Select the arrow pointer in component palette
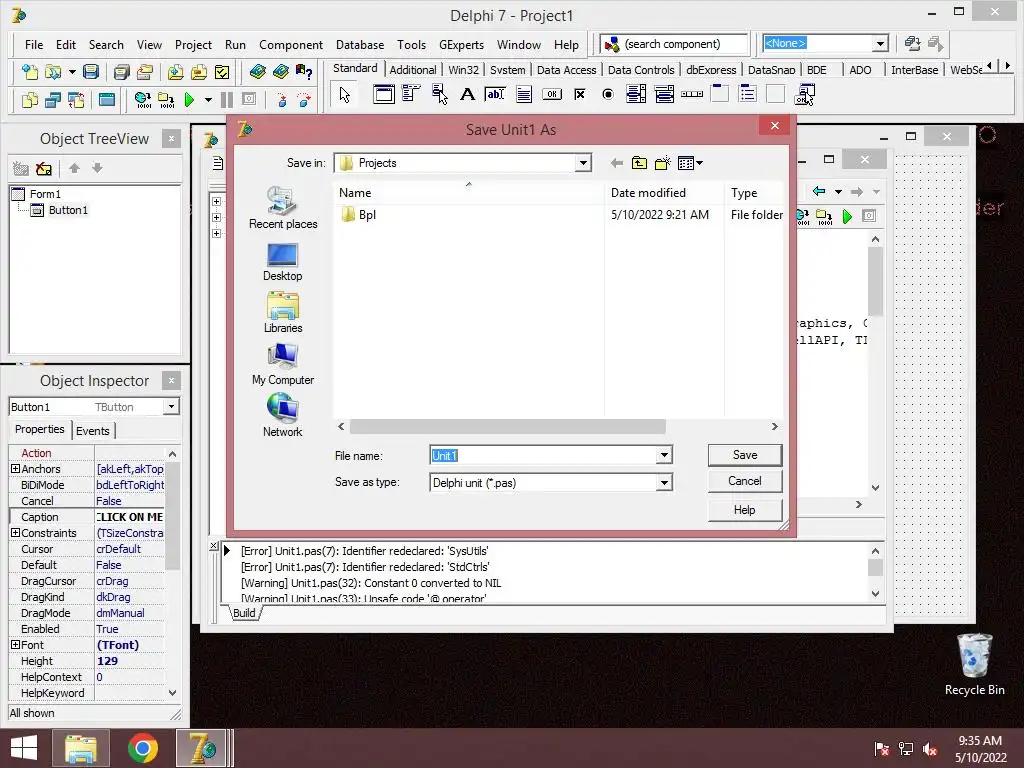The image size is (1024, 768). pos(345,95)
